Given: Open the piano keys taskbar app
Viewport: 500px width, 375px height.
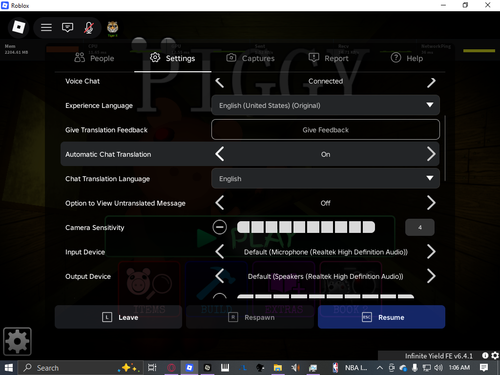Looking at the screenshot, I should pos(225,368).
